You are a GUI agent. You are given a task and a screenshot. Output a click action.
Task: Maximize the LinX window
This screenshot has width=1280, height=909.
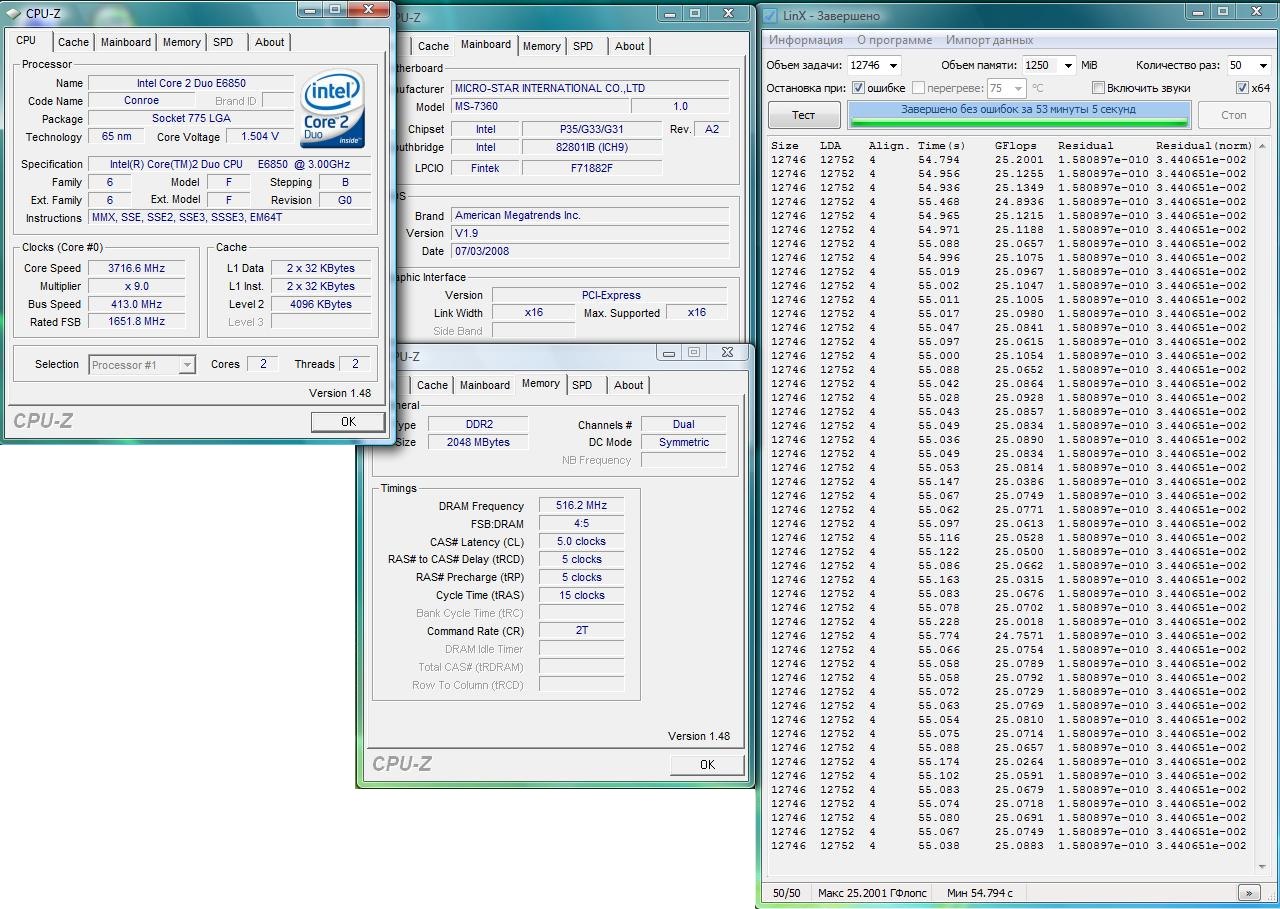(x=1224, y=13)
